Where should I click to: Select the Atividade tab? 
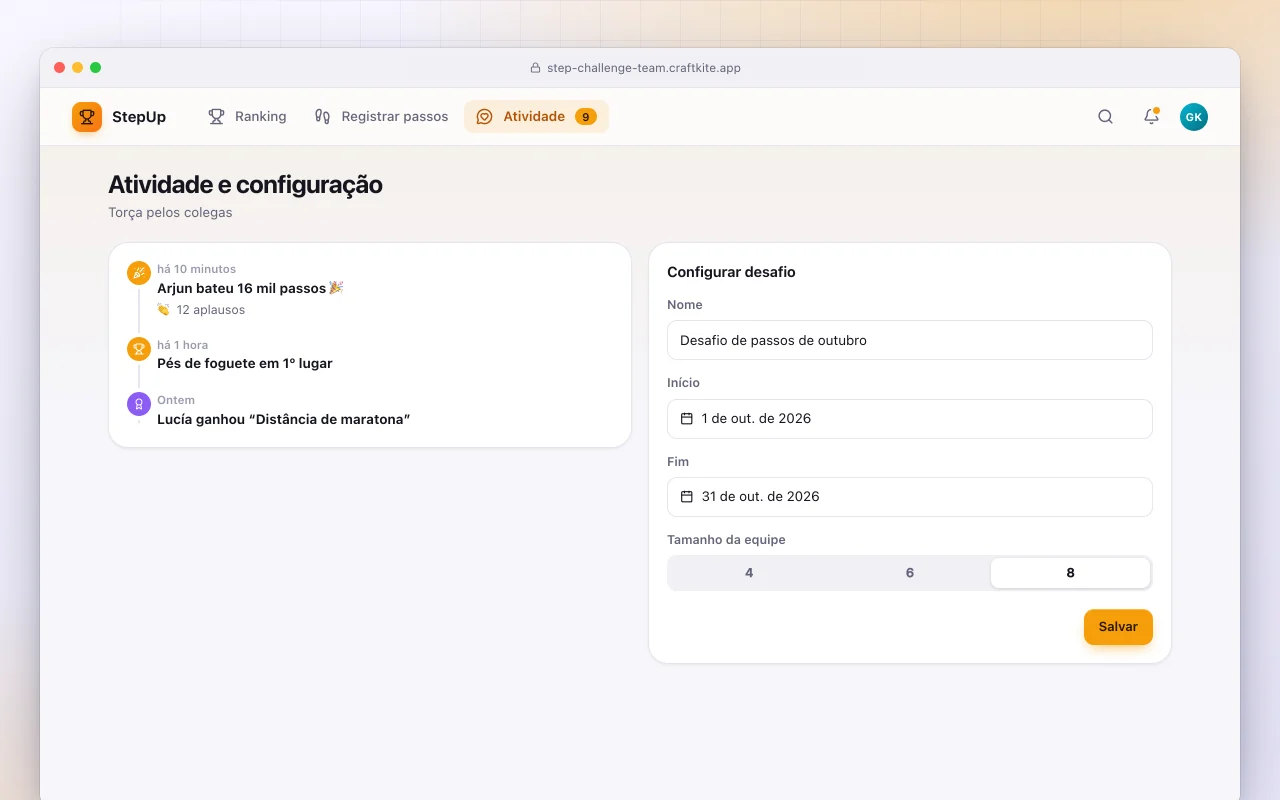click(536, 117)
